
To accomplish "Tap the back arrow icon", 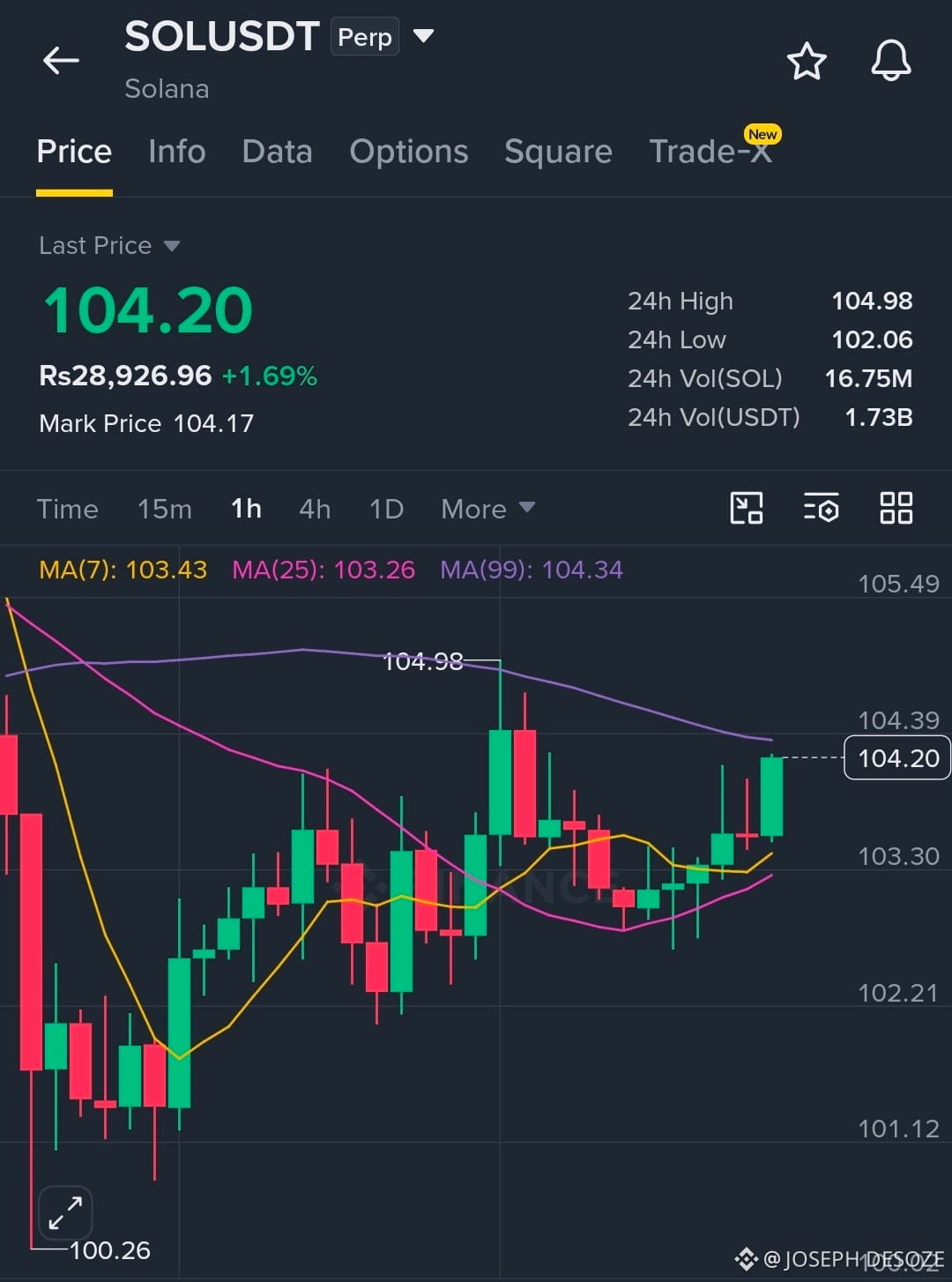I will [x=61, y=61].
